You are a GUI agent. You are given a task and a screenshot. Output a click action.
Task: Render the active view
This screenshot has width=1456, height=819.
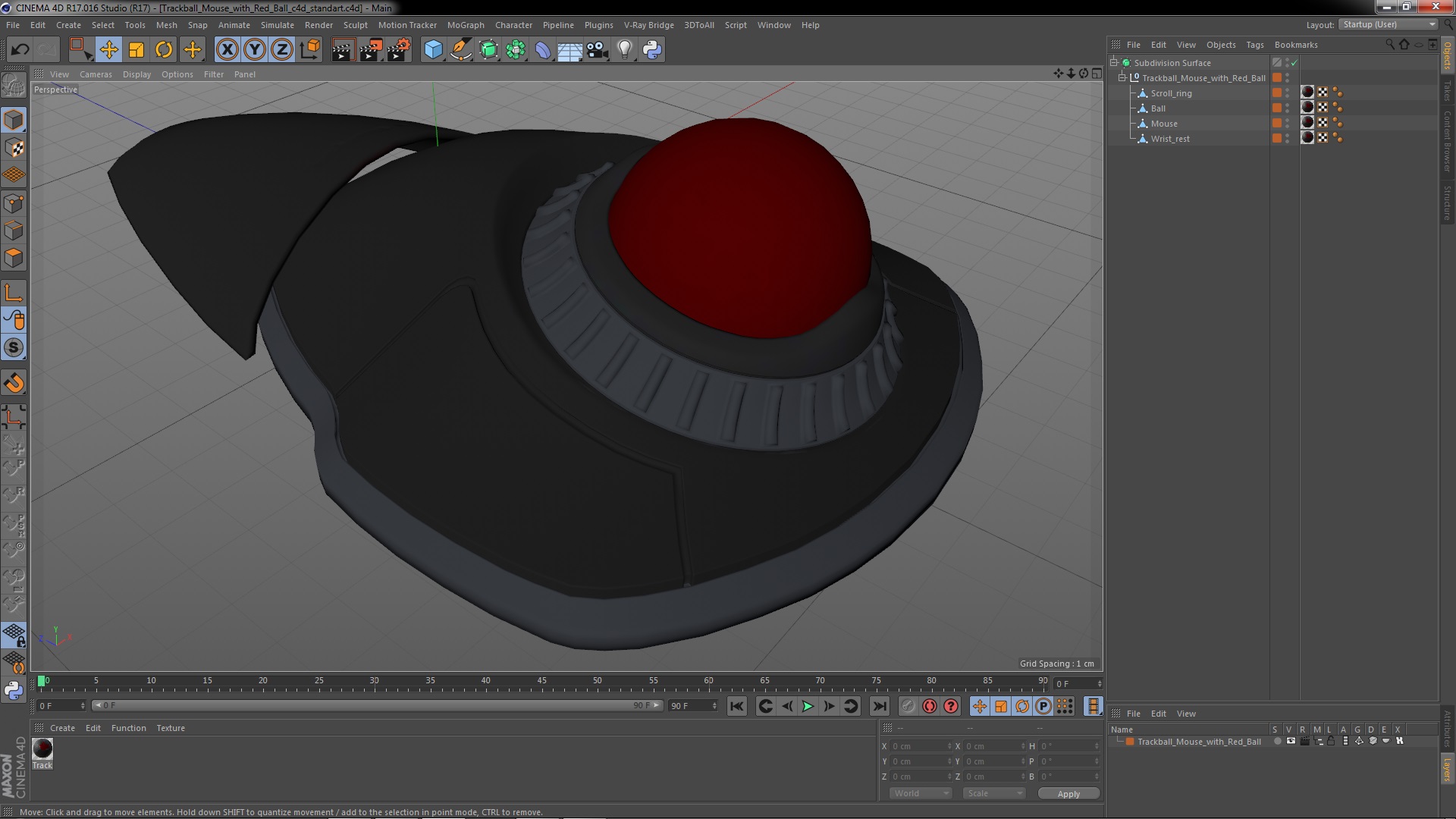[x=342, y=50]
